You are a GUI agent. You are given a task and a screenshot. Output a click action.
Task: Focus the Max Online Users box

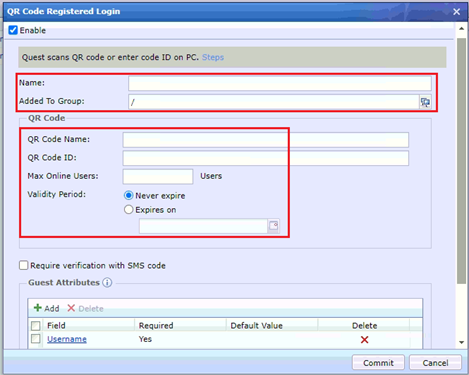(x=158, y=177)
